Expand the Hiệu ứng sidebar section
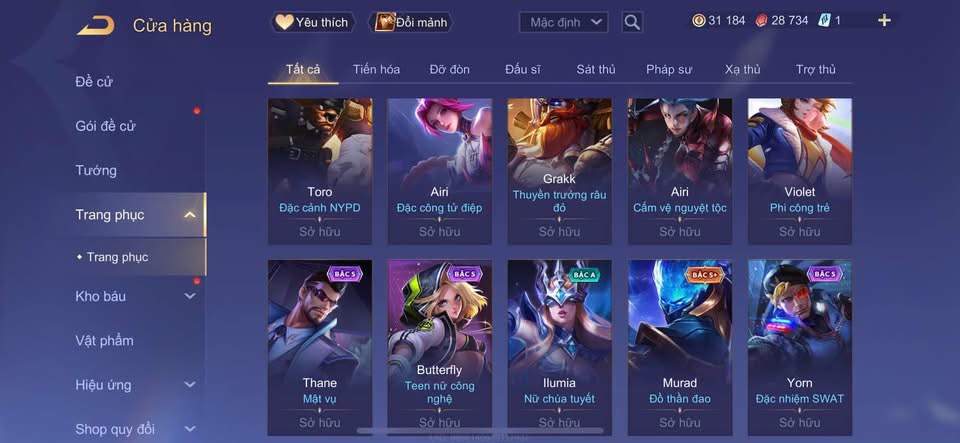The image size is (960, 443). 190,385
